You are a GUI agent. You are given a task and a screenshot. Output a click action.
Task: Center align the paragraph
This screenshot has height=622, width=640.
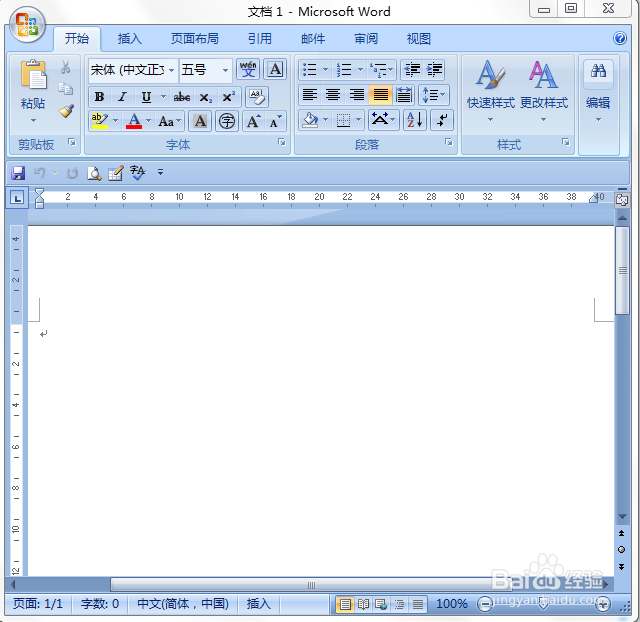tap(333, 95)
